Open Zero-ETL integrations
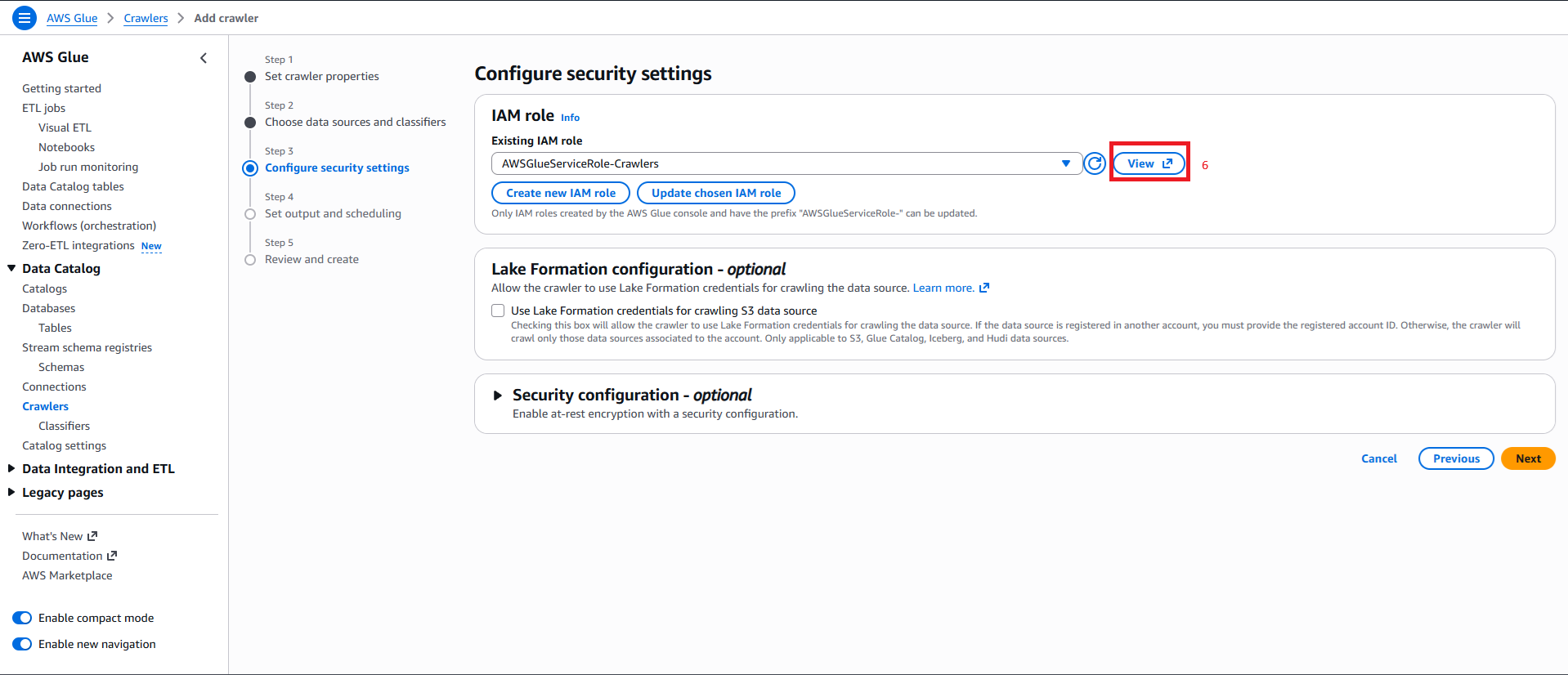 coord(78,245)
